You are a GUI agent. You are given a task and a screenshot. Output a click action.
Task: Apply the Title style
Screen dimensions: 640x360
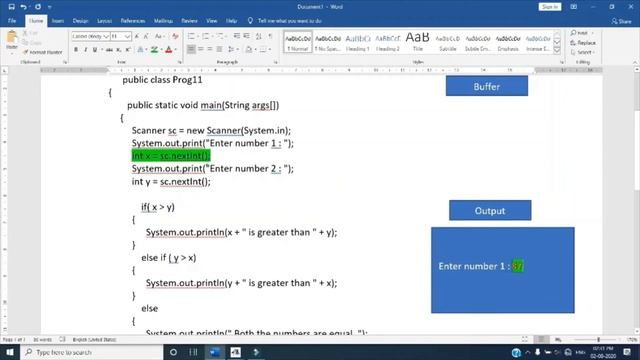click(418, 42)
